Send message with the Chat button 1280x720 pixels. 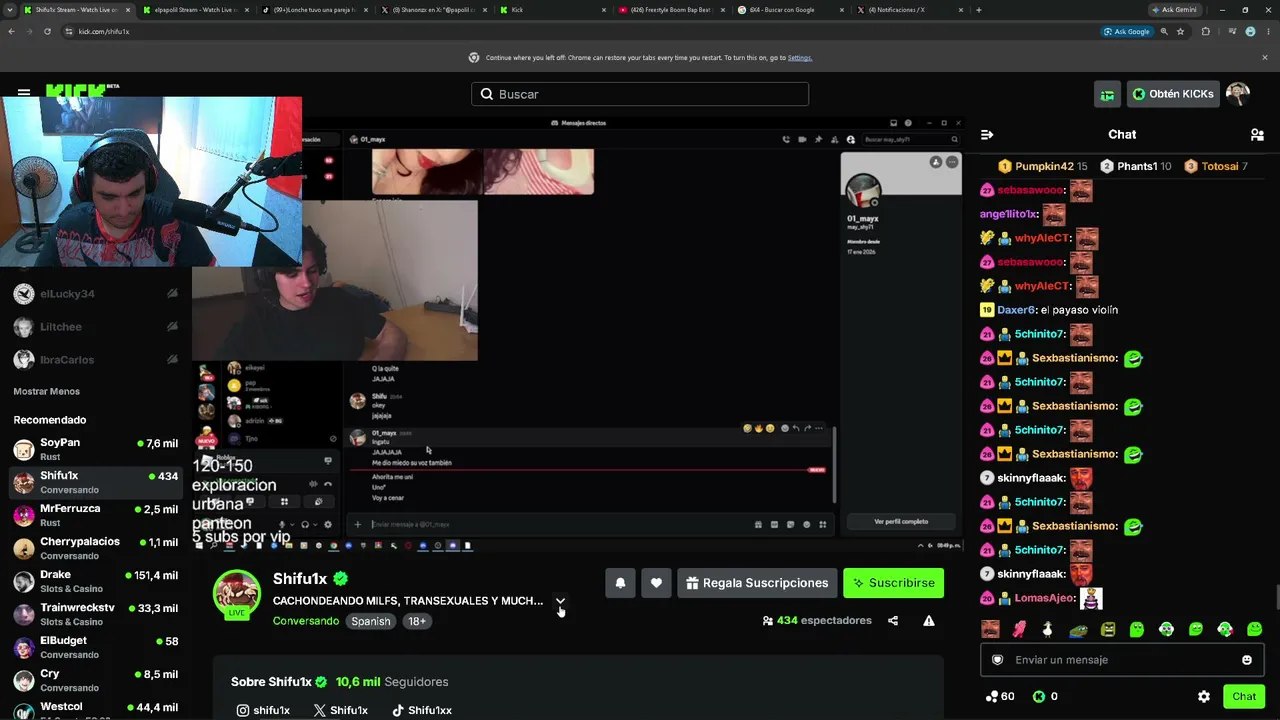click(1244, 696)
